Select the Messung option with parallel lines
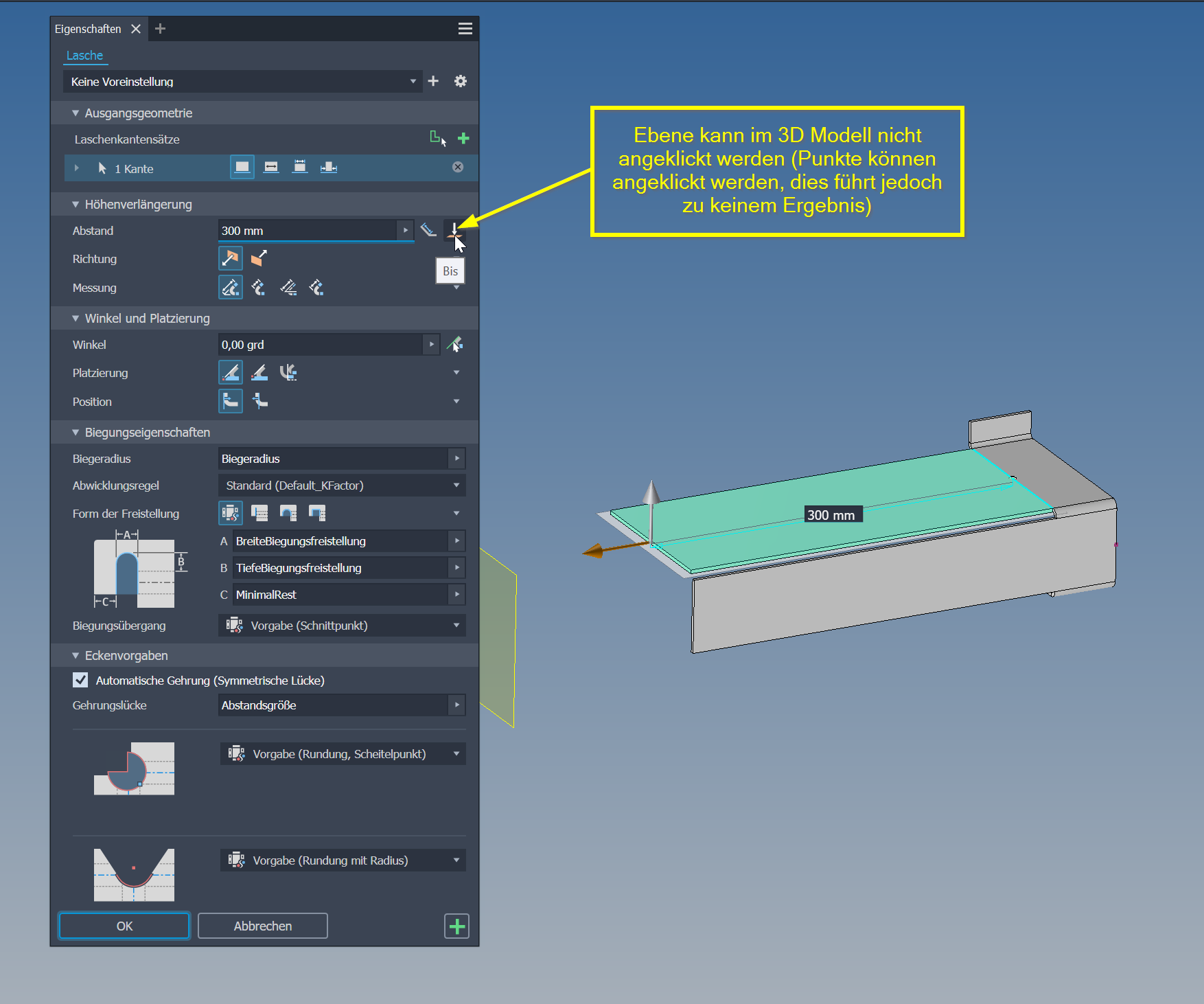1204x1004 pixels. [x=288, y=287]
